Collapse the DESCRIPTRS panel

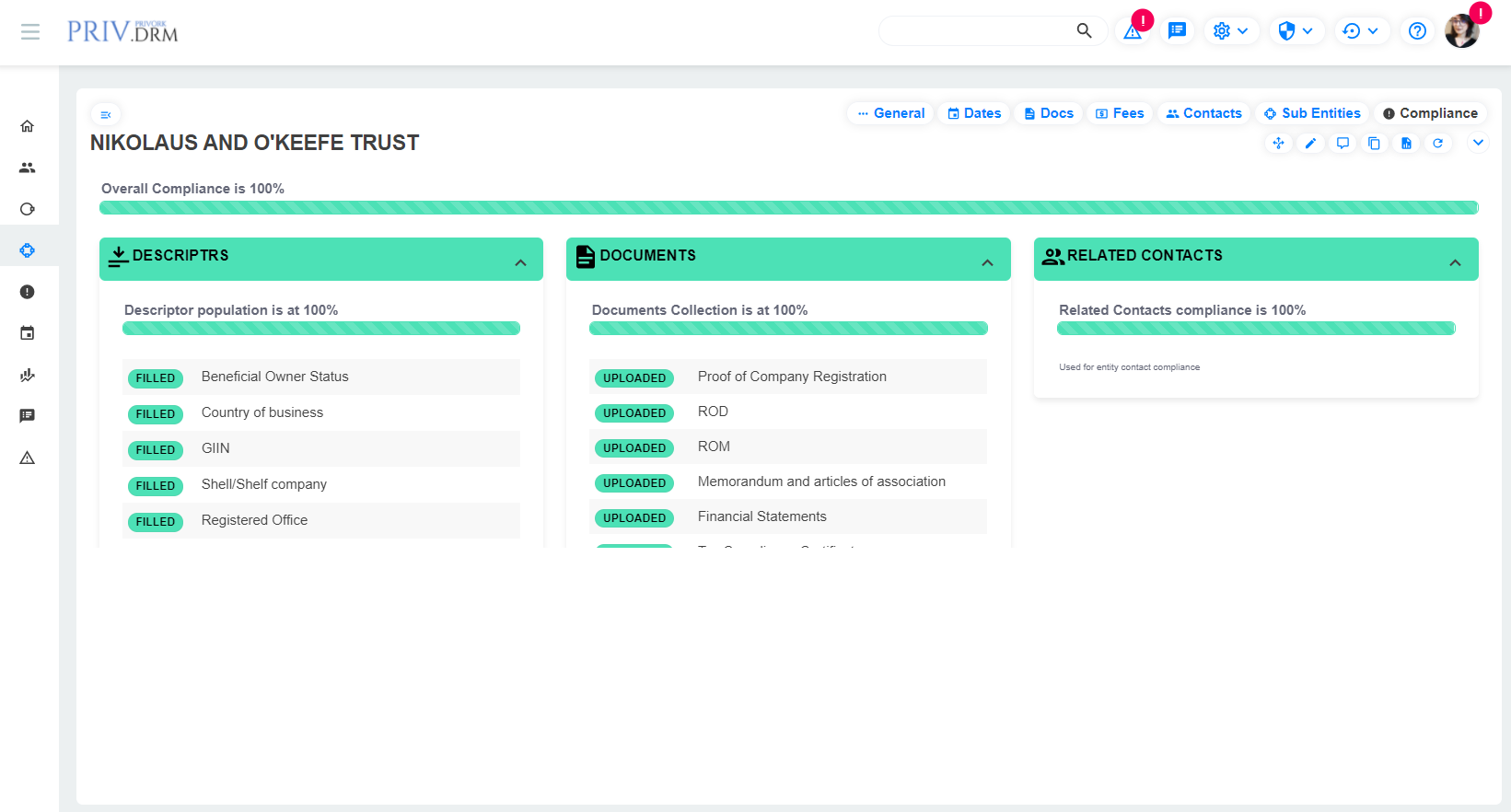tap(520, 262)
